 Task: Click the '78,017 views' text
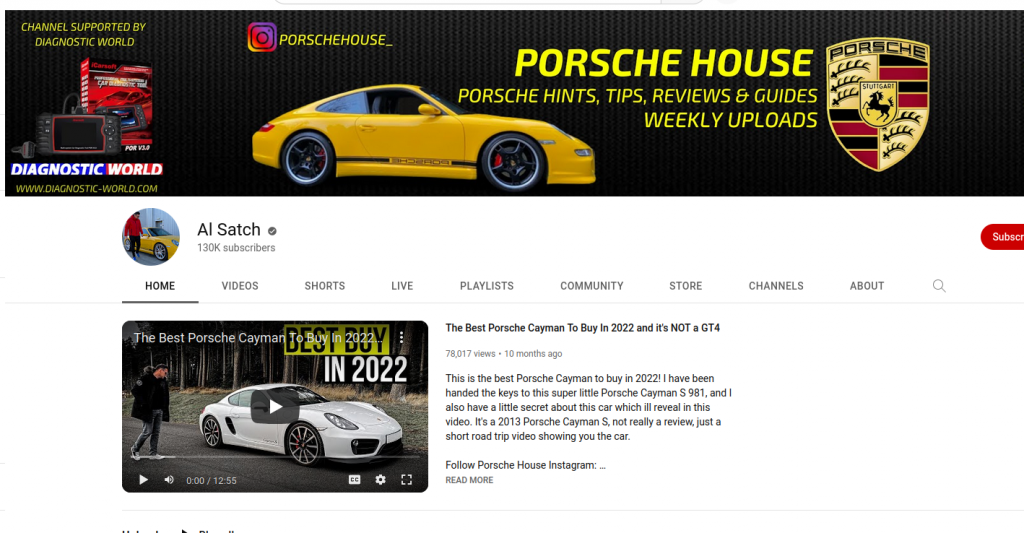coord(470,354)
